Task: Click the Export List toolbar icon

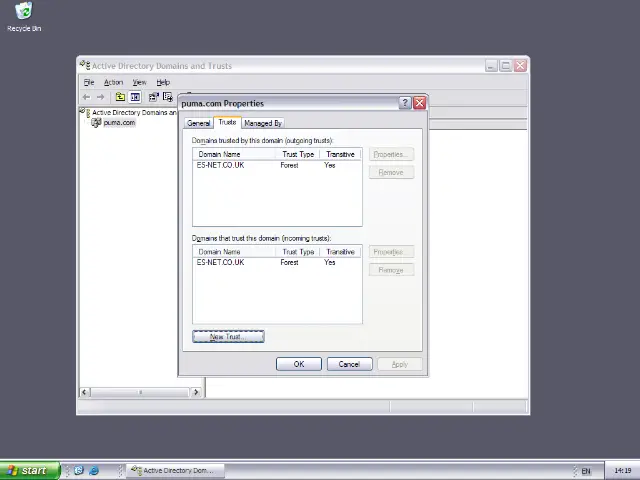Action: pyautogui.click(x=168, y=97)
